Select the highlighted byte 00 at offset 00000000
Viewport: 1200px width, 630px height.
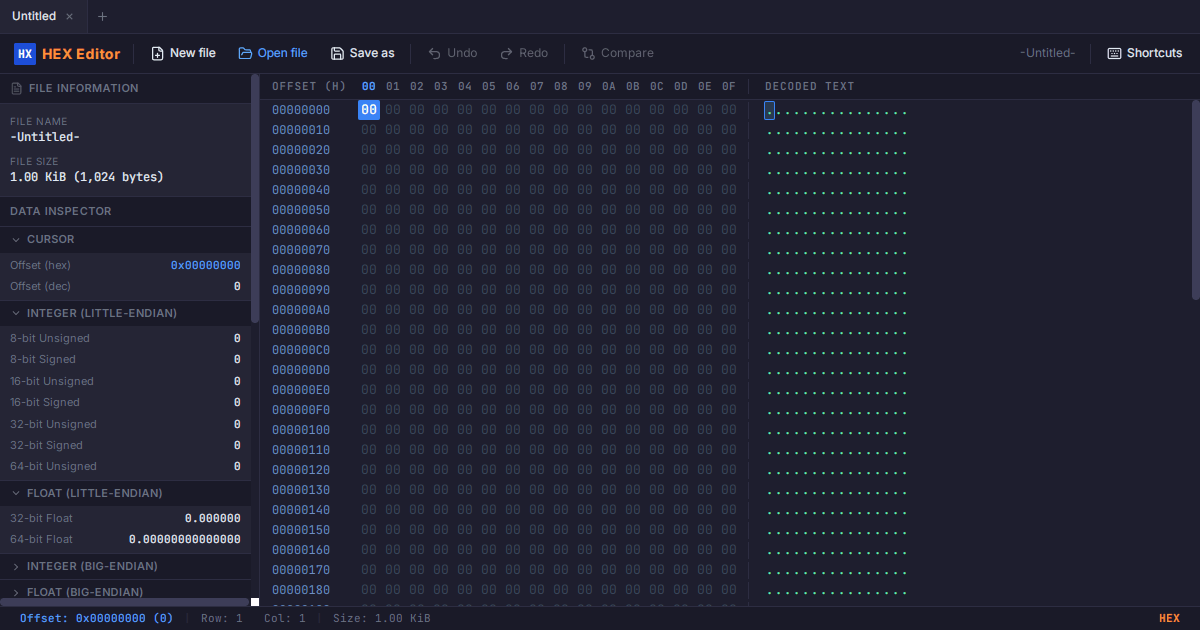click(x=369, y=110)
